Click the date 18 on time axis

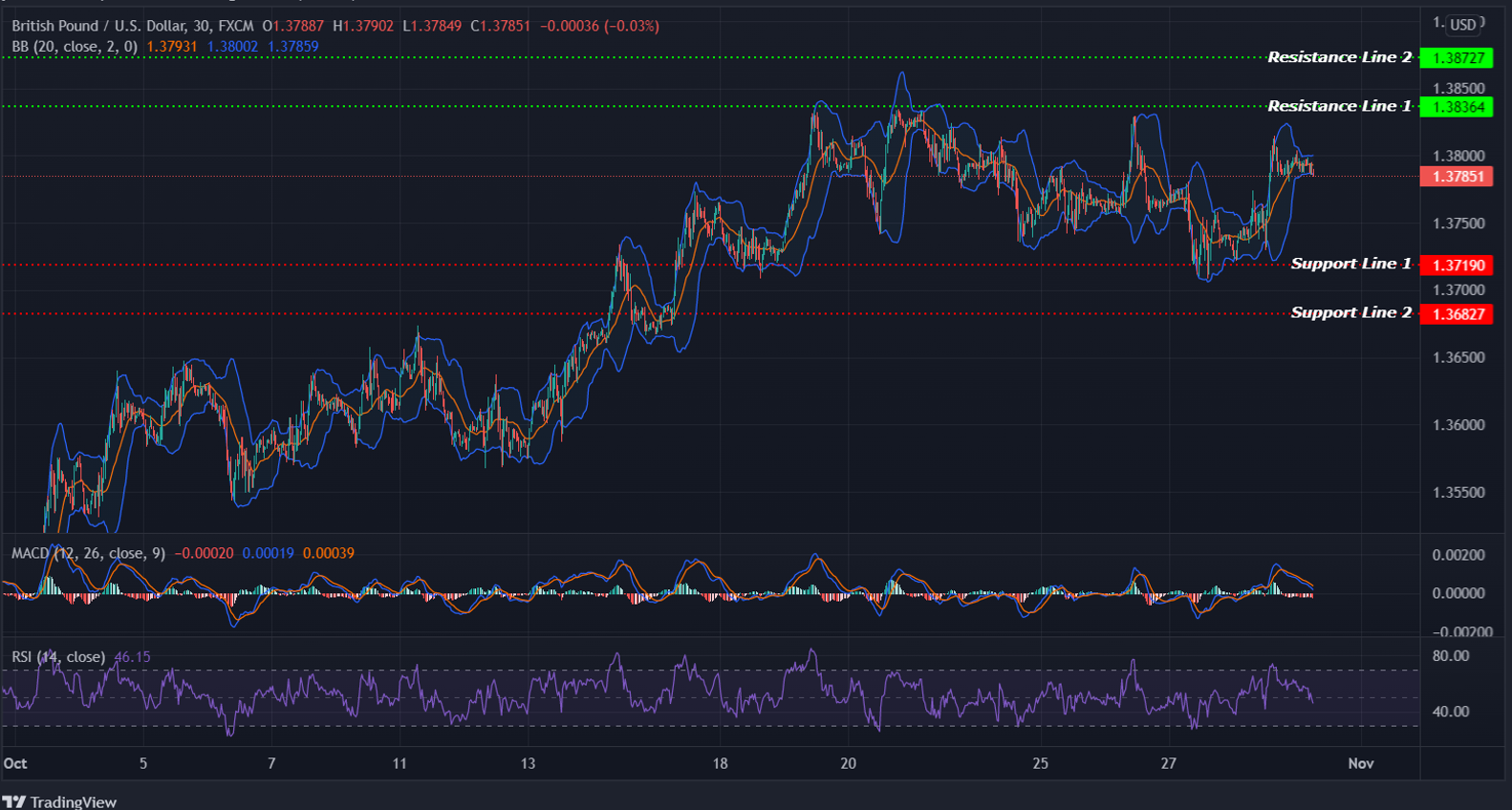click(720, 763)
